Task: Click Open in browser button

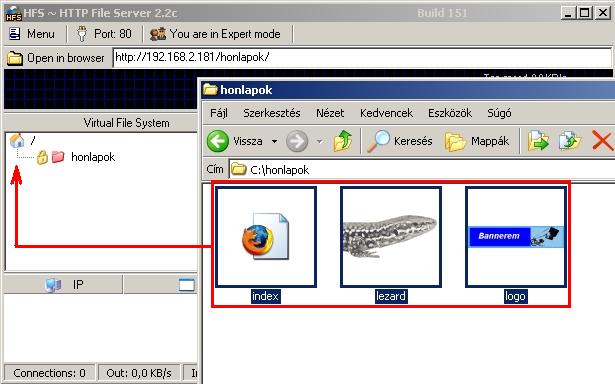Action: [x=56, y=58]
